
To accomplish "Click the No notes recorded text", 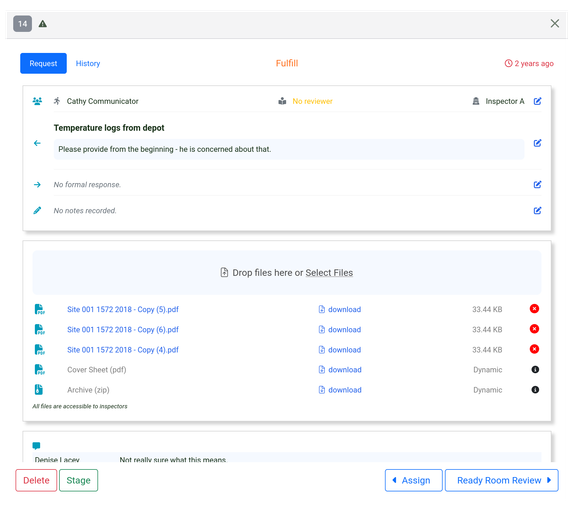I will click(x=85, y=211).
